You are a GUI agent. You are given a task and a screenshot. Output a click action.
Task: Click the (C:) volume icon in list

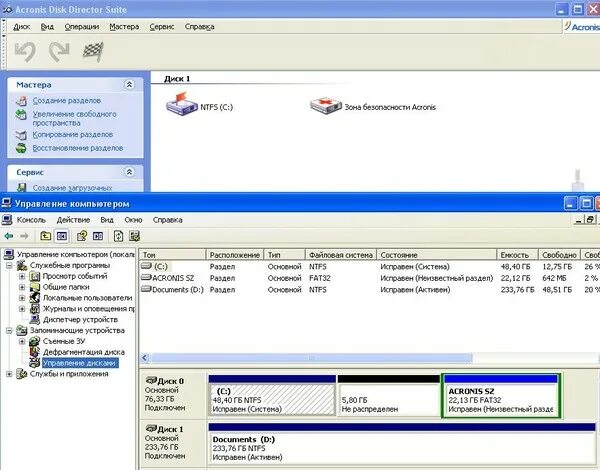pos(146,266)
